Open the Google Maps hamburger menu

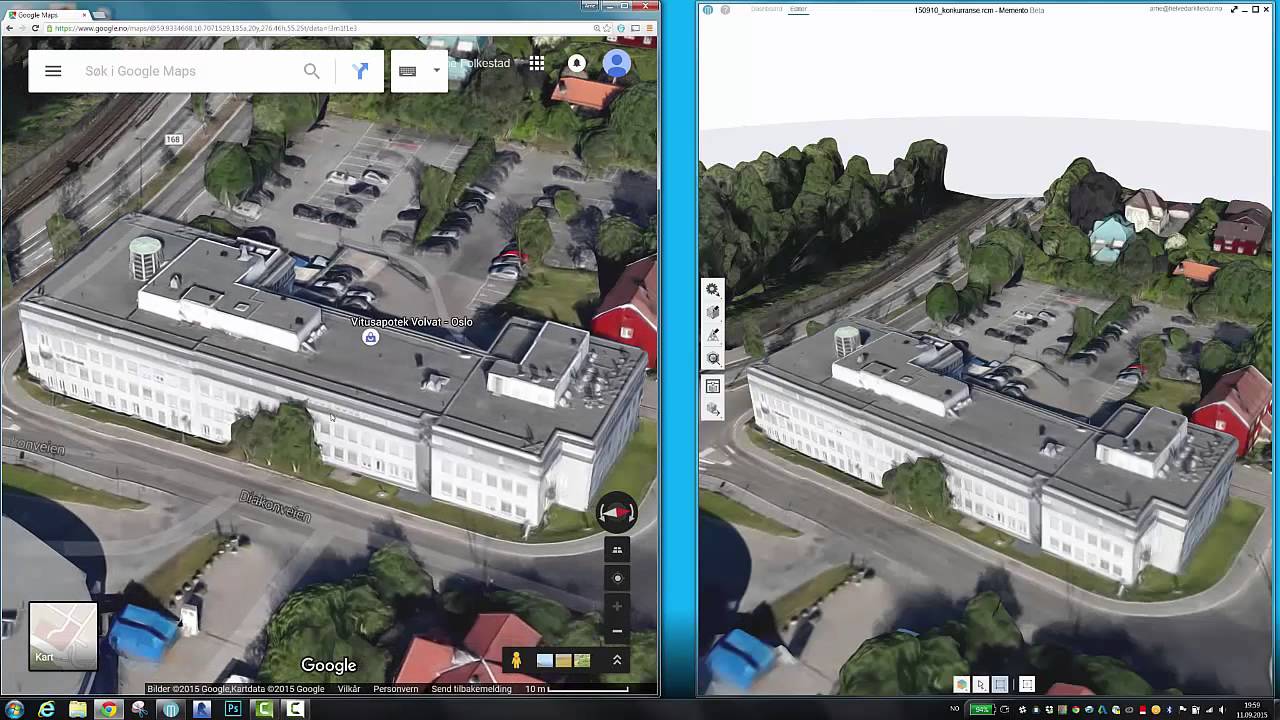pos(53,71)
